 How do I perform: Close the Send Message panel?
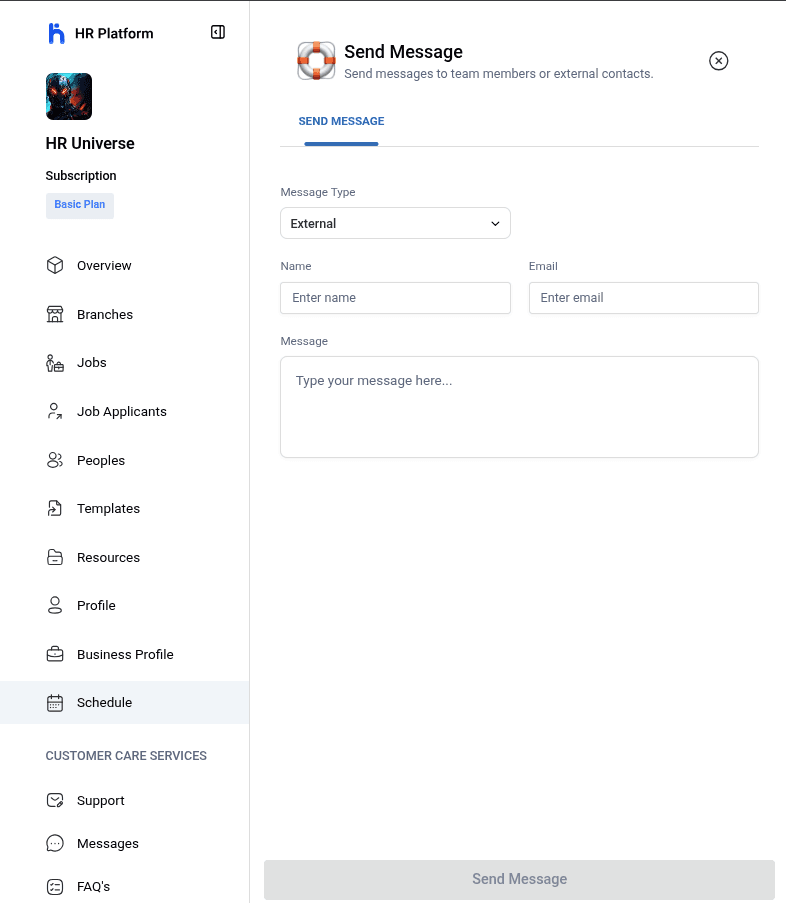(x=718, y=61)
